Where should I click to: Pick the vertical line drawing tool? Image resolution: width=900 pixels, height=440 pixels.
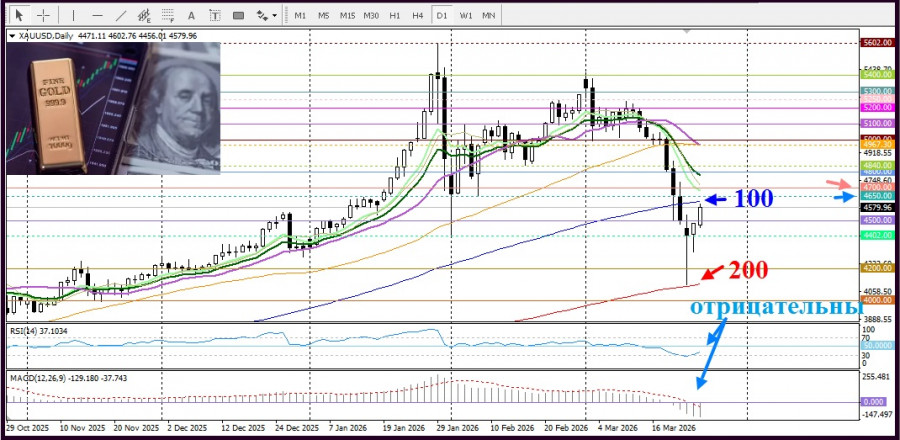coord(74,16)
